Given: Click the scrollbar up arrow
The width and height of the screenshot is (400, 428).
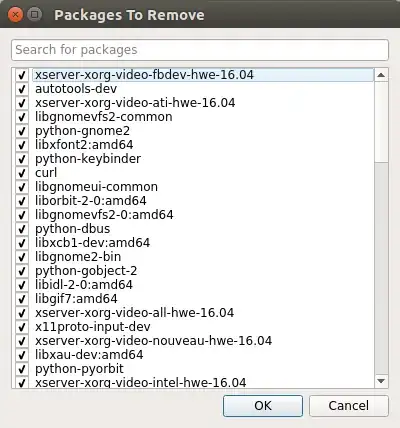Looking at the screenshot, I should coord(381,75).
